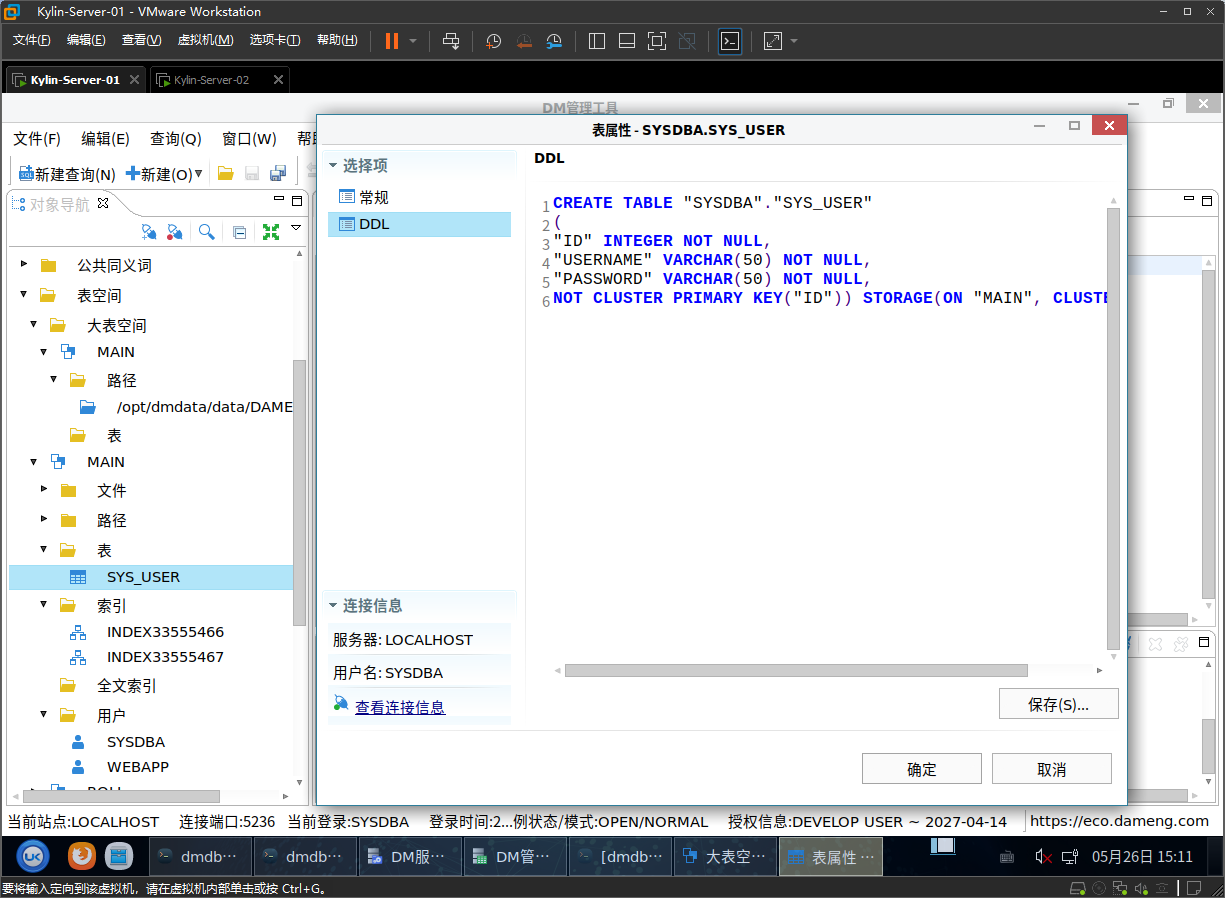Click the 确定 button
The height and width of the screenshot is (898, 1225).
click(922, 769)
